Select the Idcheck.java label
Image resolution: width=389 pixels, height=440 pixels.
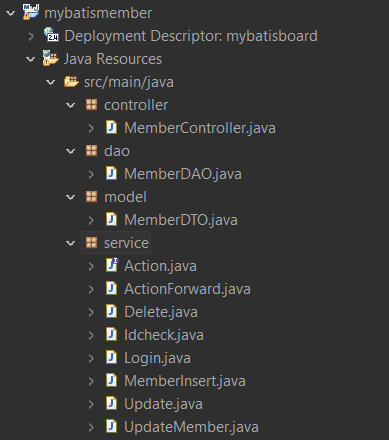[x=164, y=335]
